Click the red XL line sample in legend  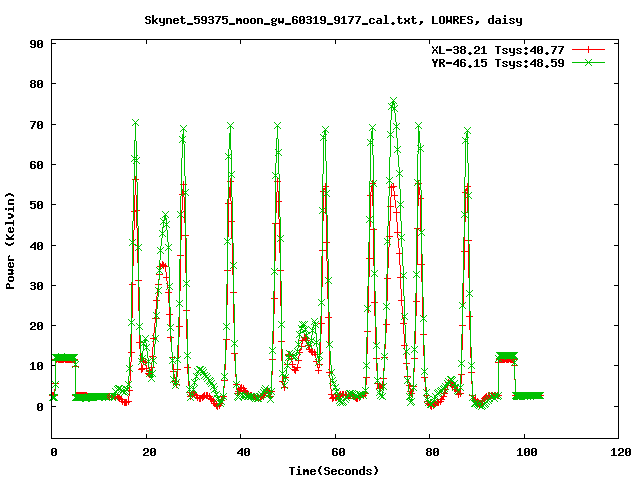coord(590,49)
